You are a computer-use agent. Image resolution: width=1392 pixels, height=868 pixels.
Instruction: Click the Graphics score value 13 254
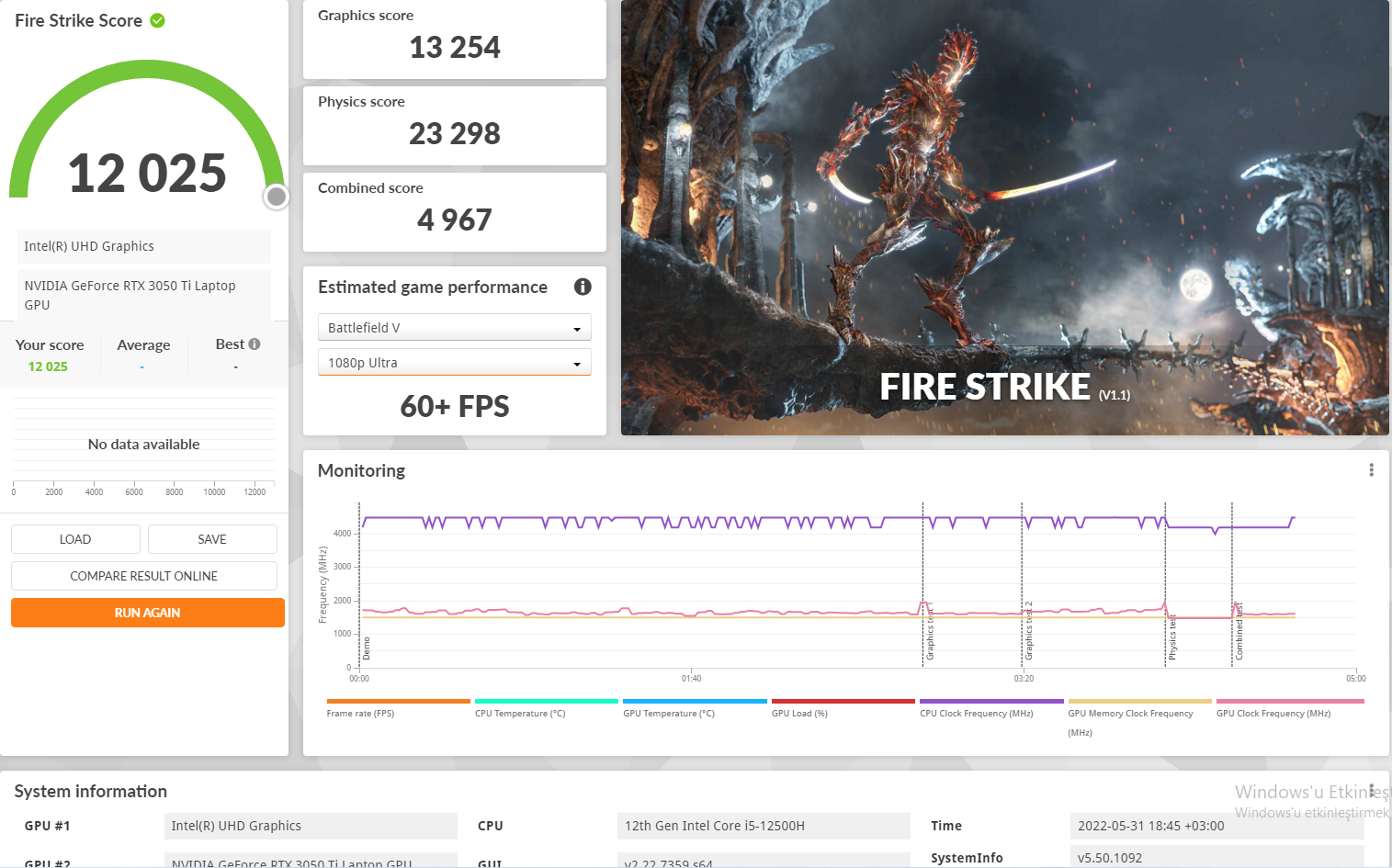click(x=455, y=47)
